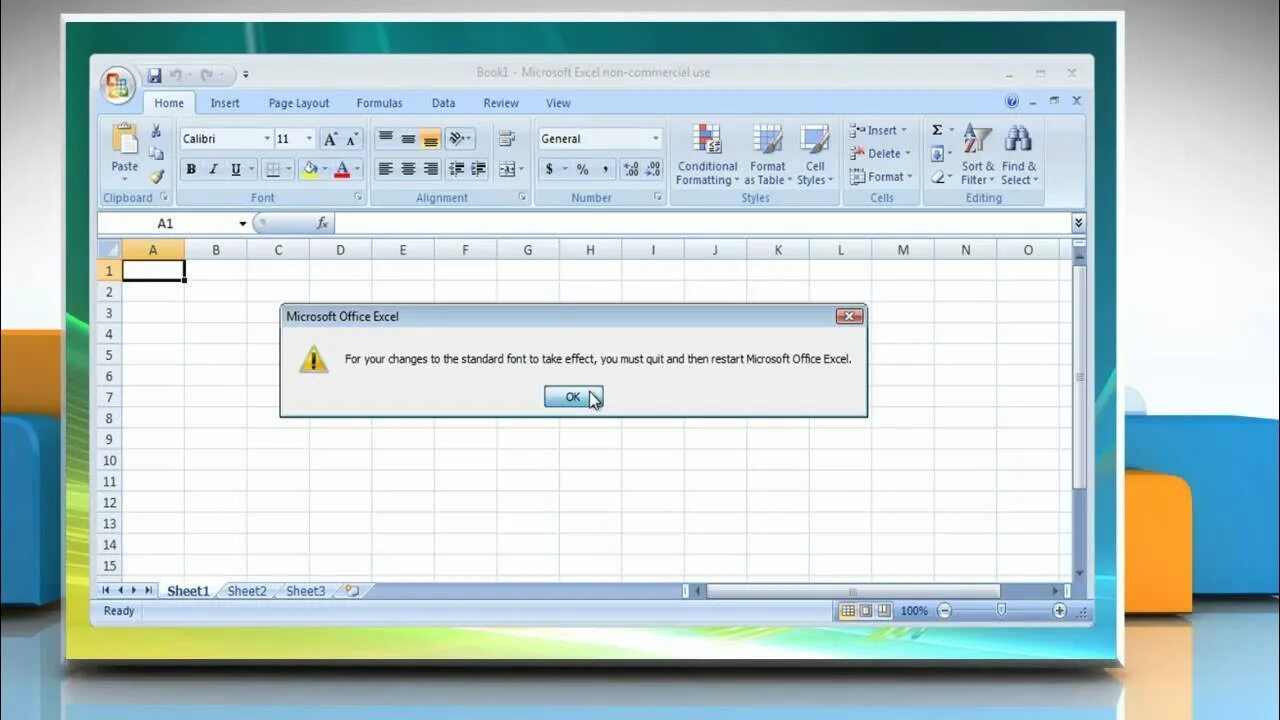Open the Borders dropdown arrow
Image resolution: width=1280 pixels, height=720 pixels.
(289, 169)
